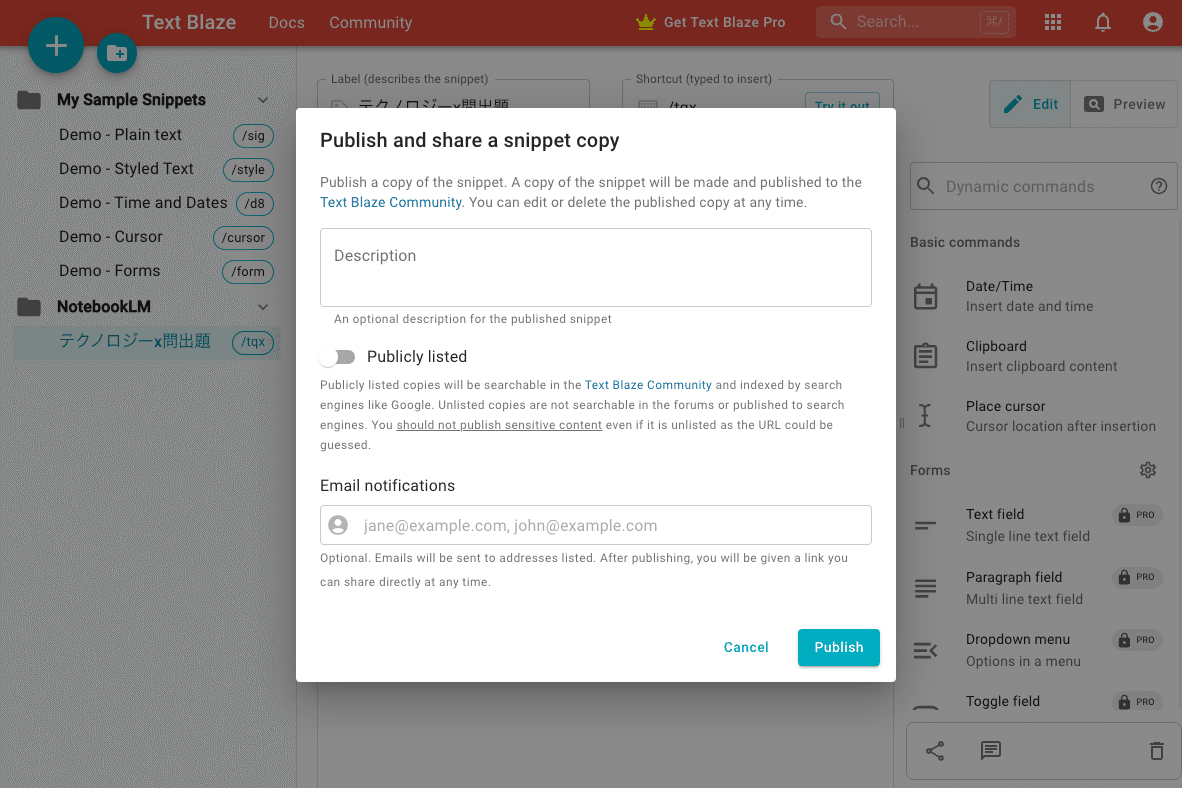The height and width of the screenshot is (788, 1182).
Task: Click the Place cursor icon
Action: (925, 415)
